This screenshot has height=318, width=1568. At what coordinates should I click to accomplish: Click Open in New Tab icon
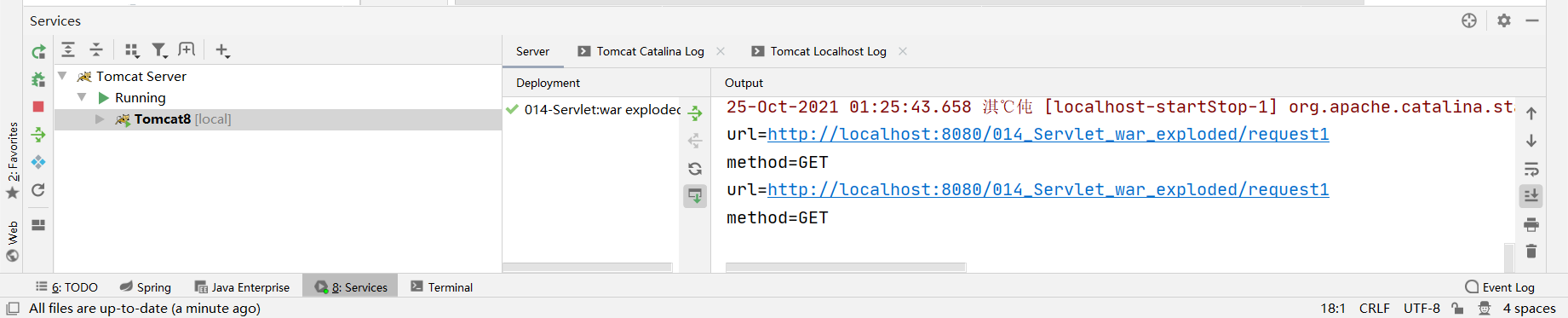click(187, 50)
